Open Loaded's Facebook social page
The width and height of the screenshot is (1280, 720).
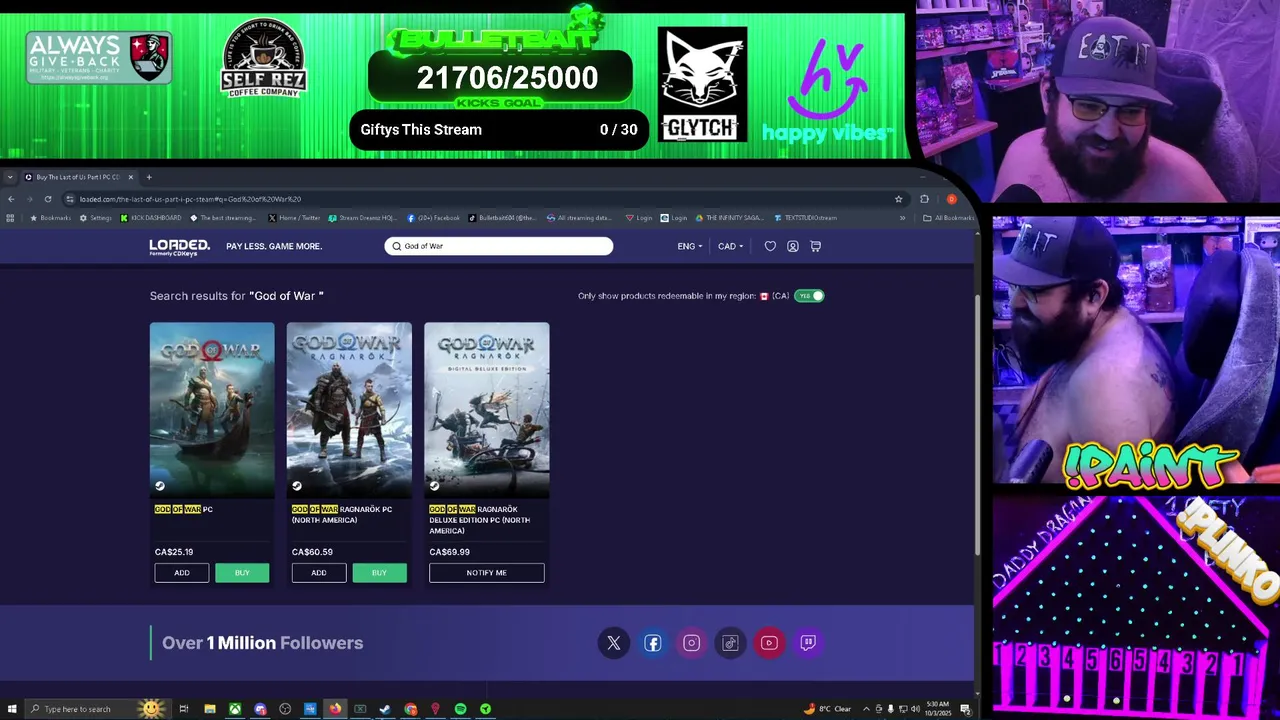tap(652, 643)
